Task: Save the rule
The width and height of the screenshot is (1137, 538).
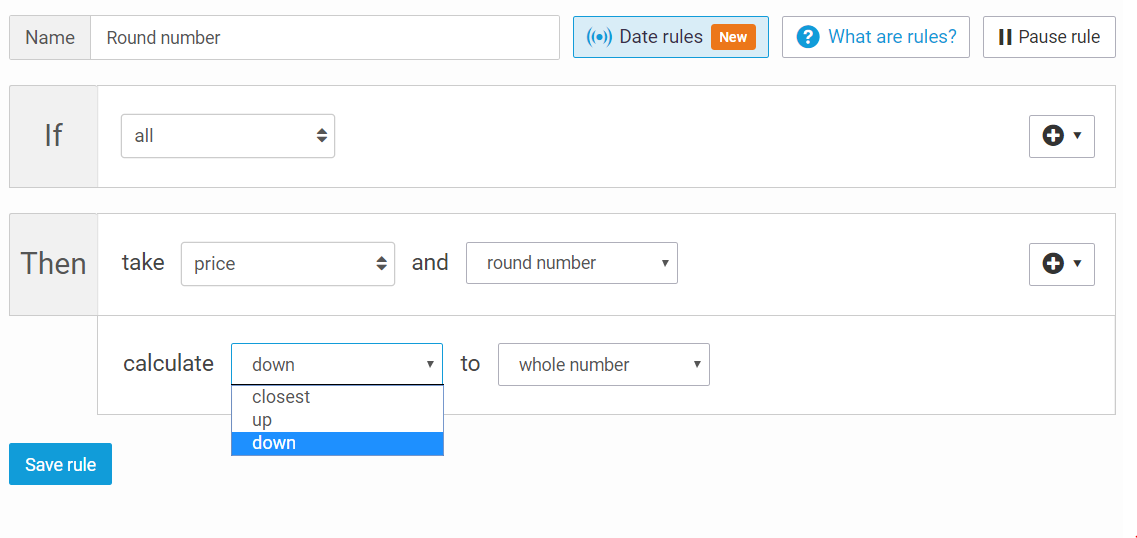Action: coord(61,464)
